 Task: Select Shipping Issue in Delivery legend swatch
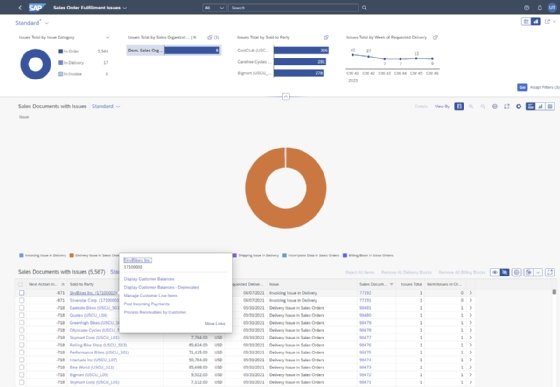[x=235, y=255]
